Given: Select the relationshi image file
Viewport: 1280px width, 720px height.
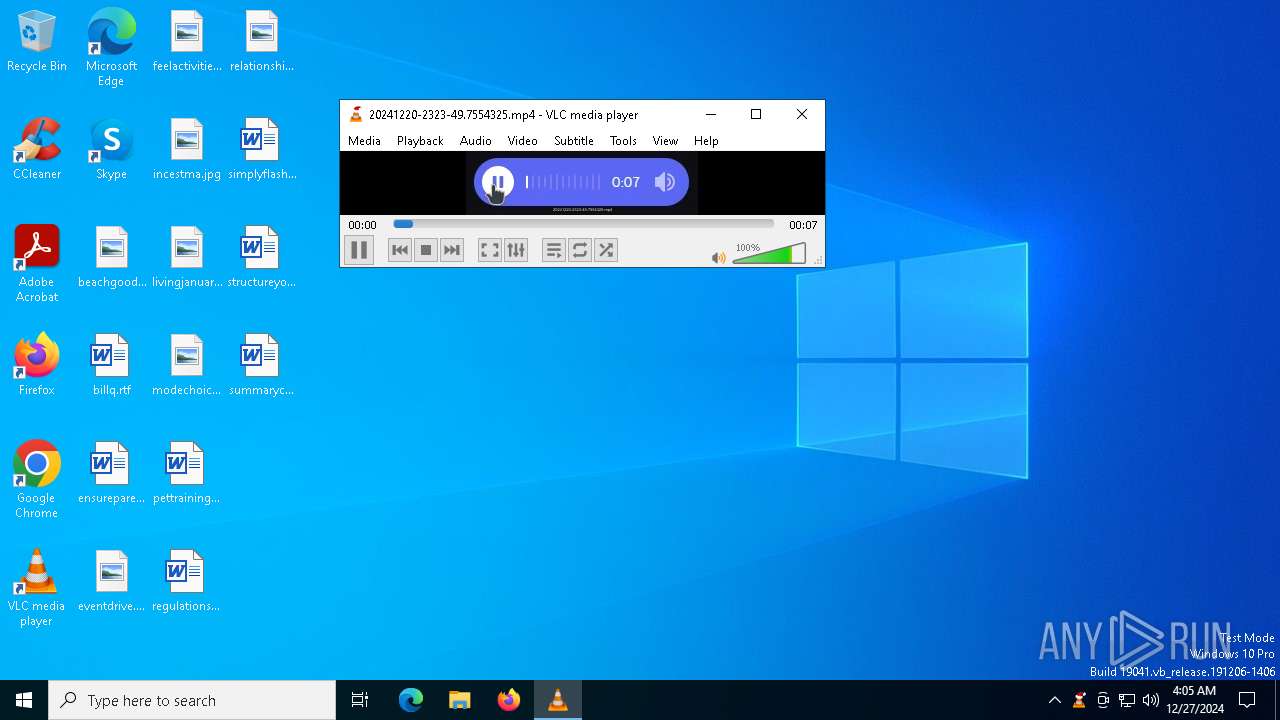Looking at the screenshot, I should tap(261, 41).
